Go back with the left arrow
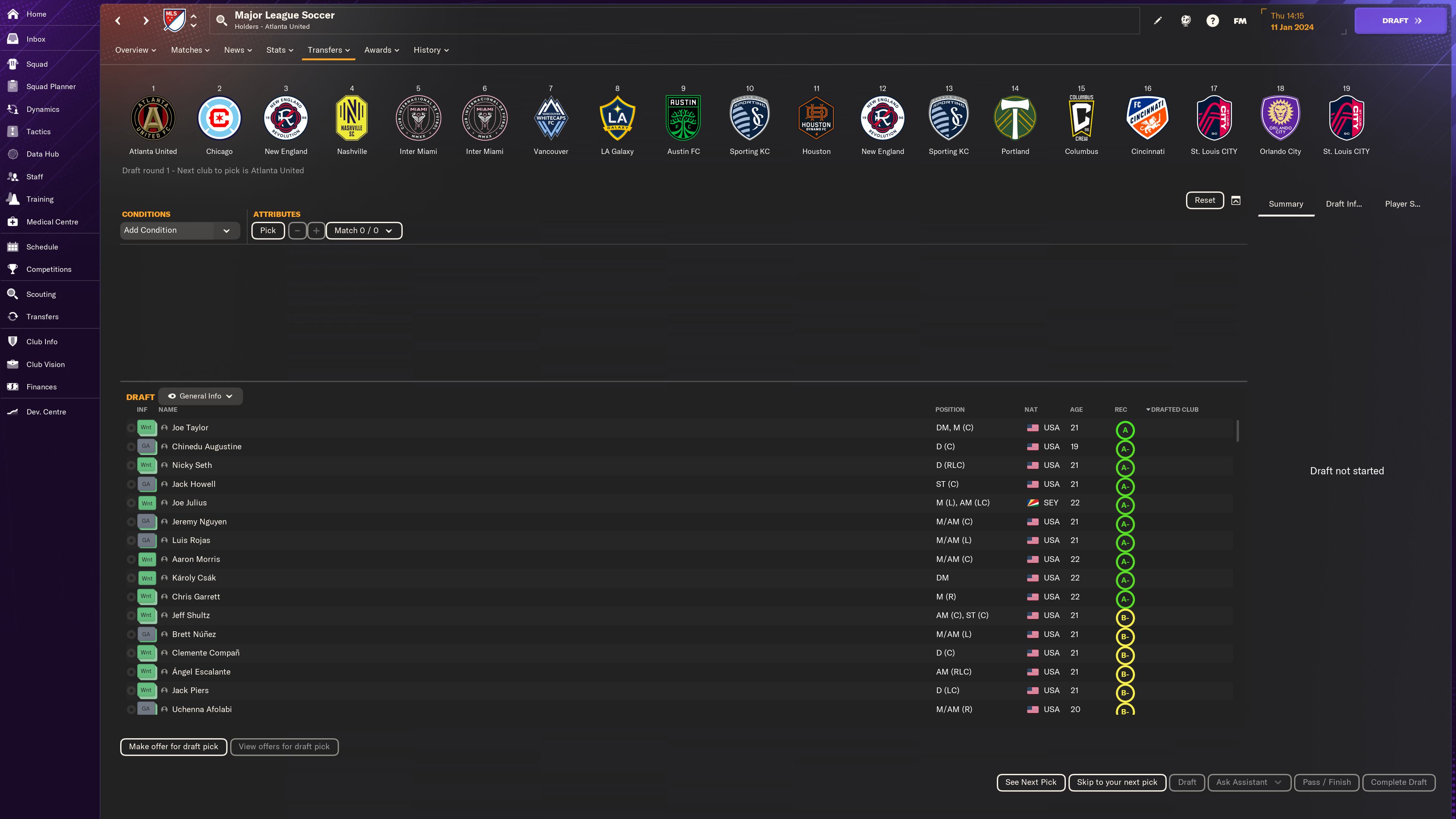The image size is (1456, 819). click(x=118, y=21)
